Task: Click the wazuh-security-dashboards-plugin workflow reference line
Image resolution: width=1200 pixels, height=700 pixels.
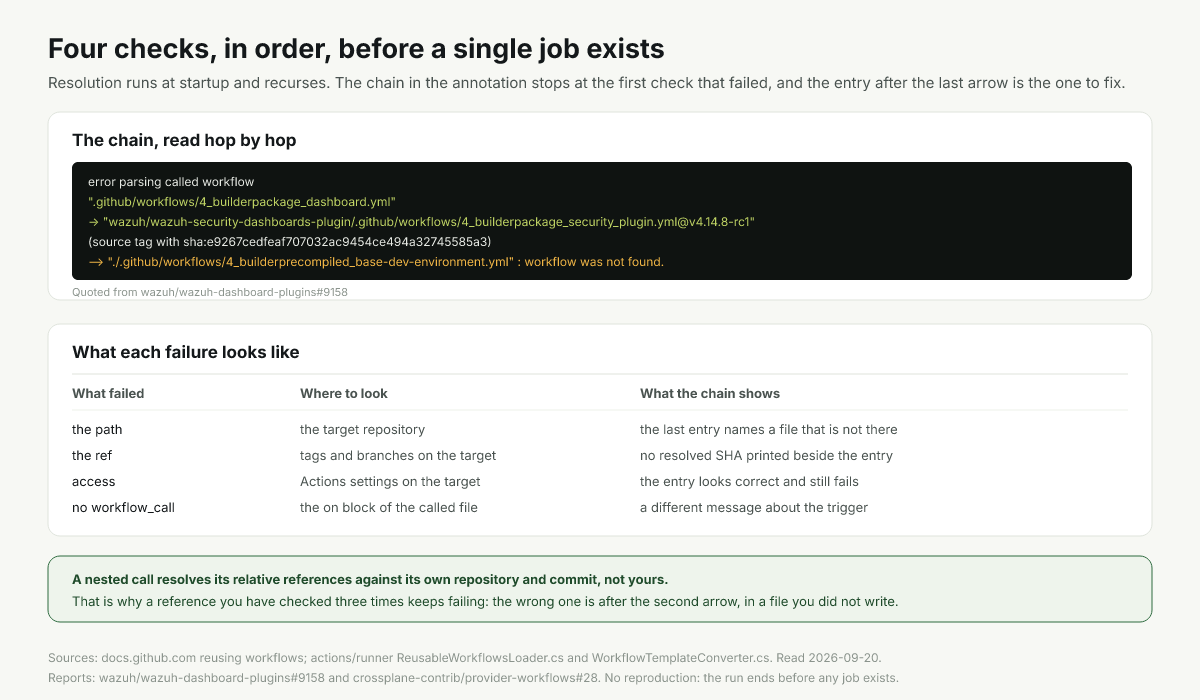Action: coord(421,222)
